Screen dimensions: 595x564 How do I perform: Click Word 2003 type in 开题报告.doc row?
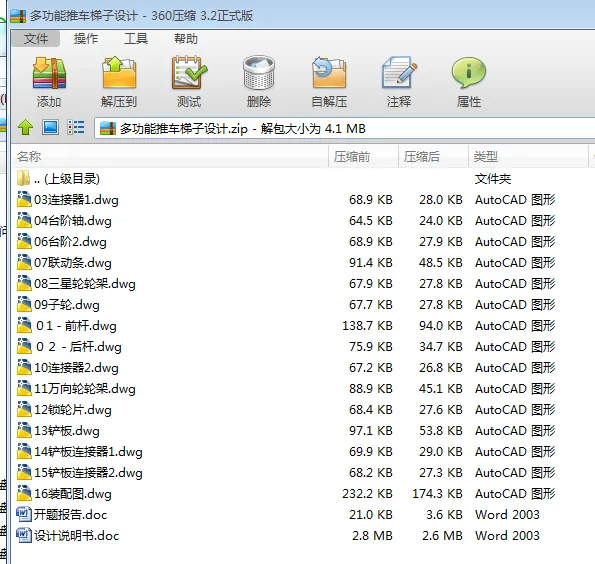coord(507,514)
